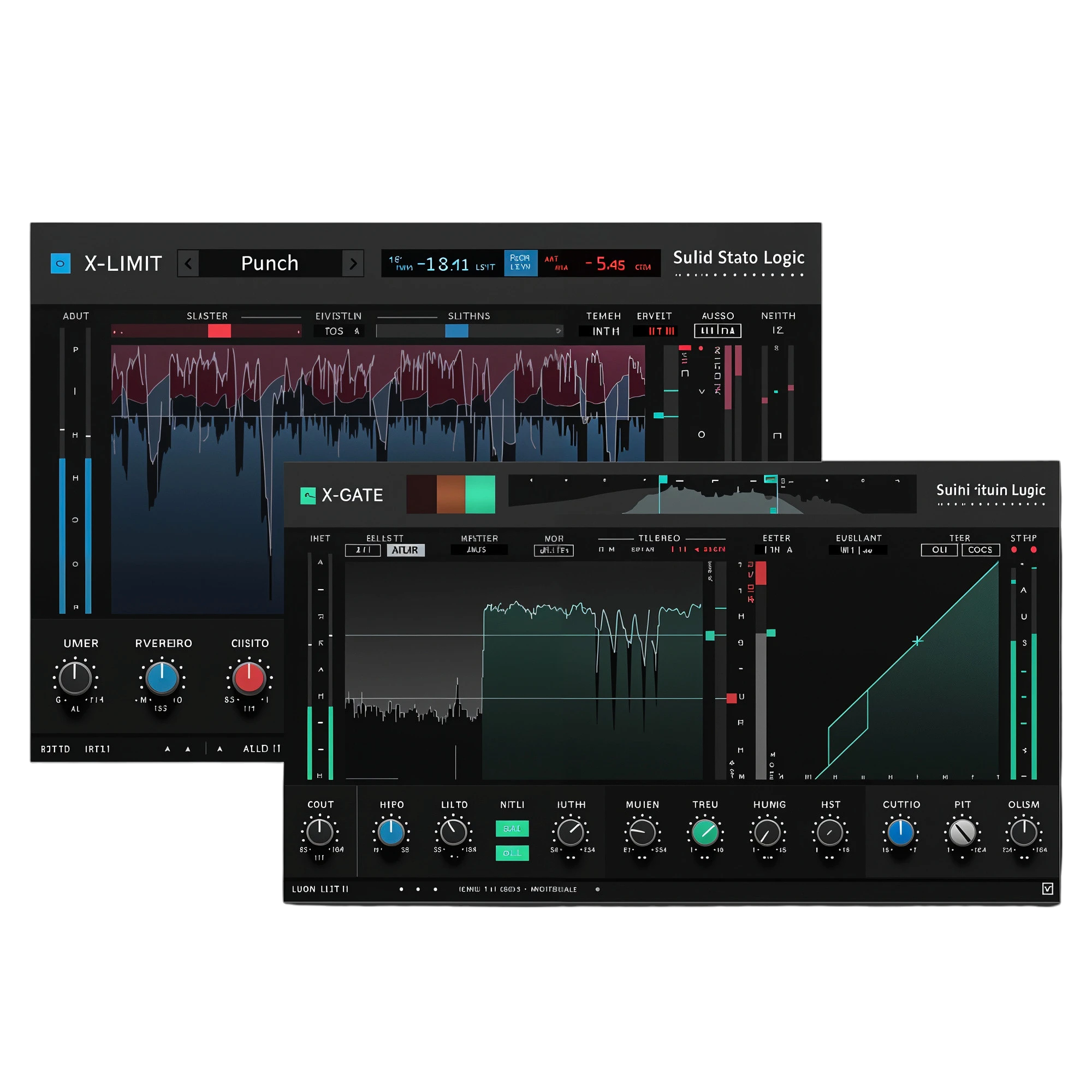Open the EUBLLANT value dropdown
The height and width of the screenshot is (1092, 1092).
click(x=858, y=549)
